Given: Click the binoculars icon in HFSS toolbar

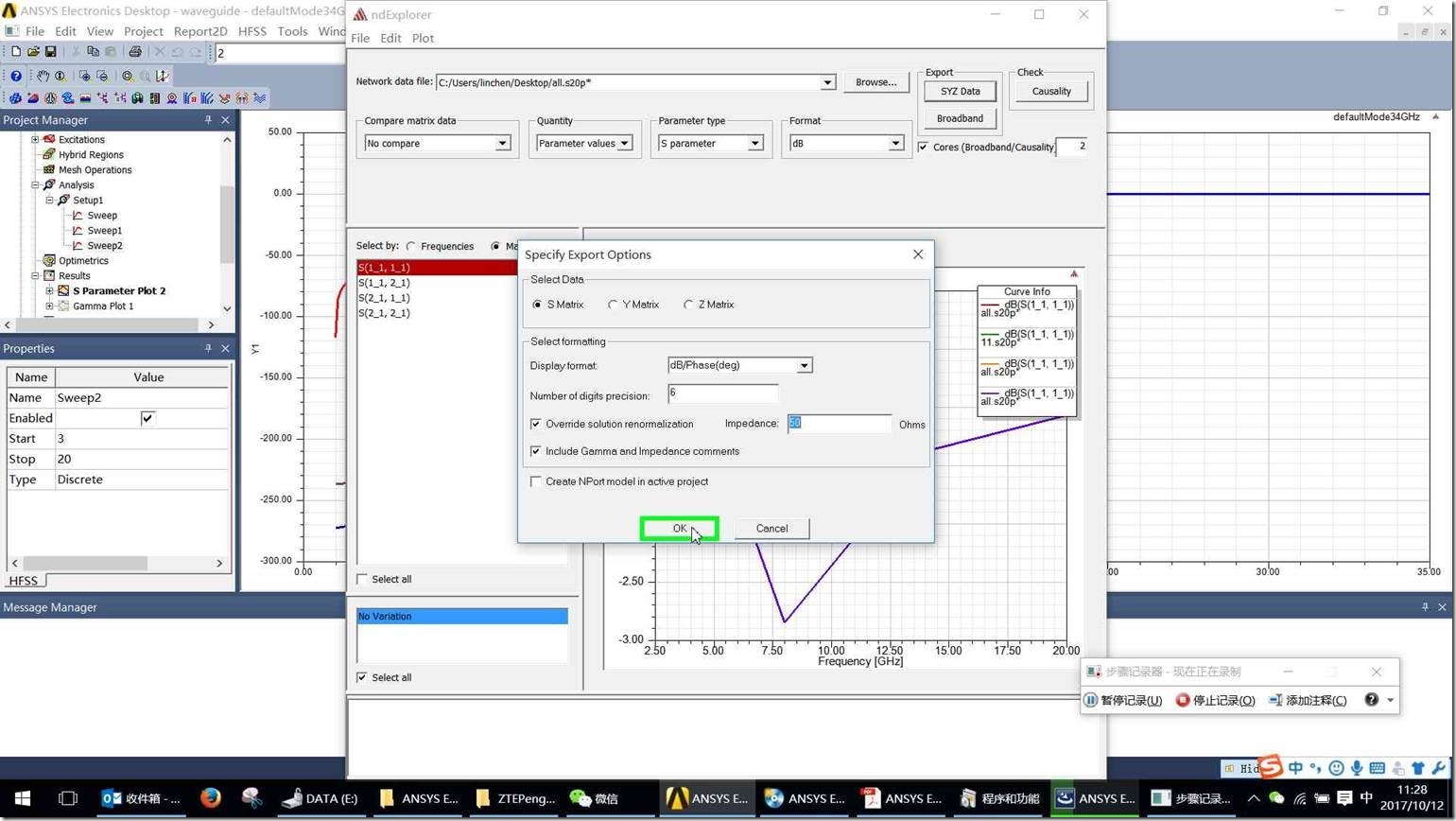Looking at the screenshot, I should pos(137,97).
